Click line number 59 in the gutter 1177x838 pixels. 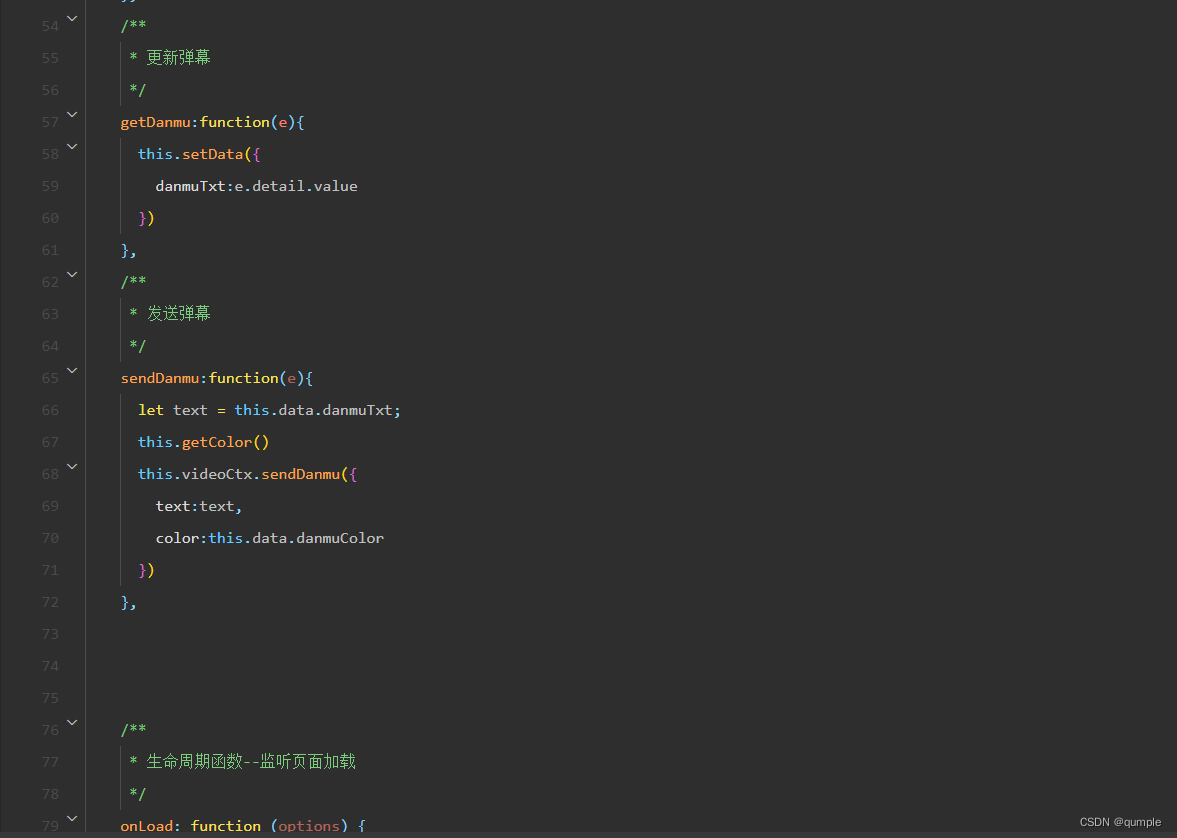[x=50, y=186]
